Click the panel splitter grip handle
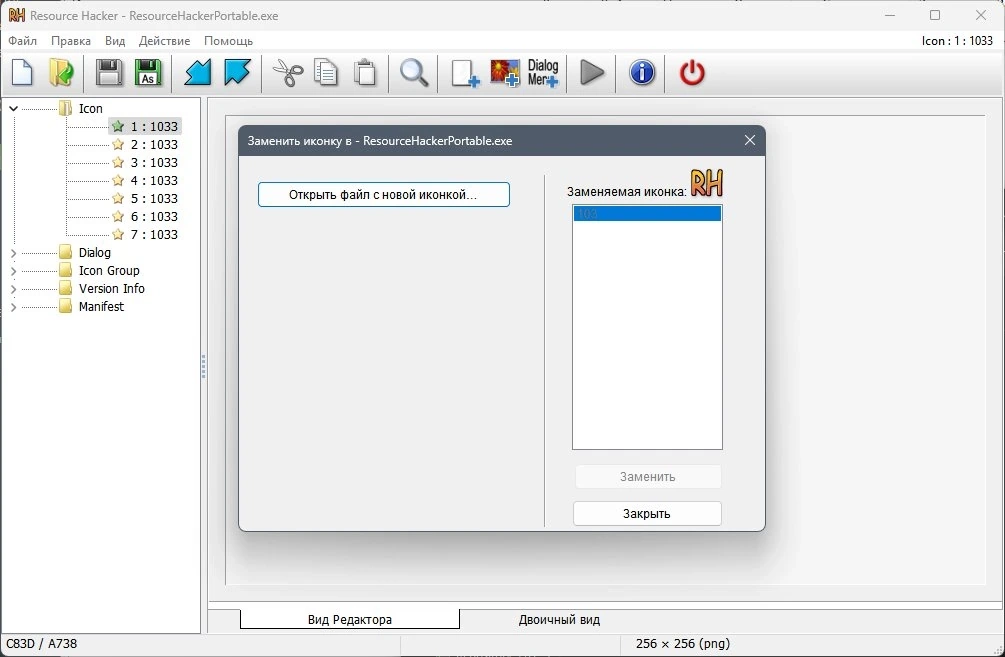Image resolution: width=1005 pixels, height=657 pixels. pyautogui.click(x=203, y=366)
